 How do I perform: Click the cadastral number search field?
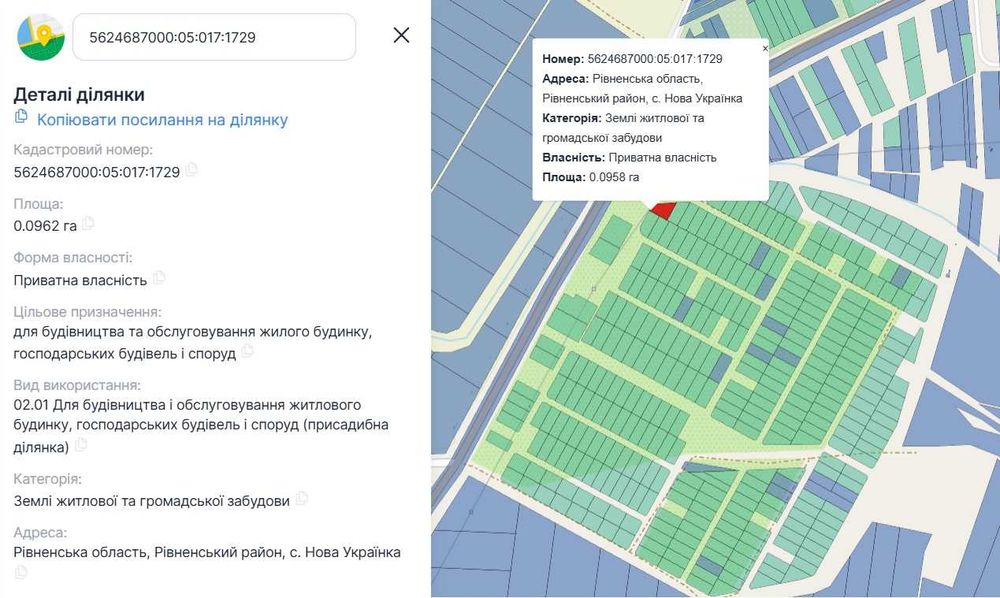point(214,37)
